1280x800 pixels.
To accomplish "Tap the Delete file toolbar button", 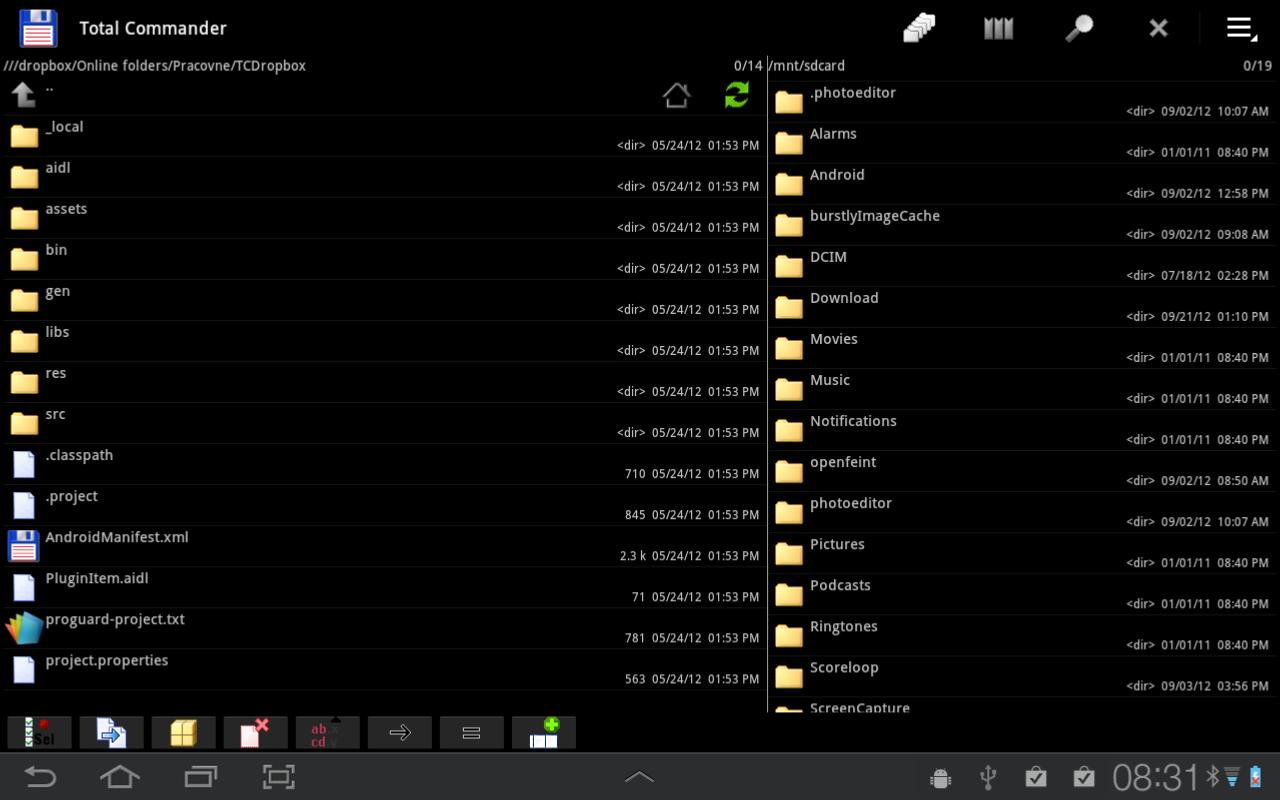I will tap(256, 733).
